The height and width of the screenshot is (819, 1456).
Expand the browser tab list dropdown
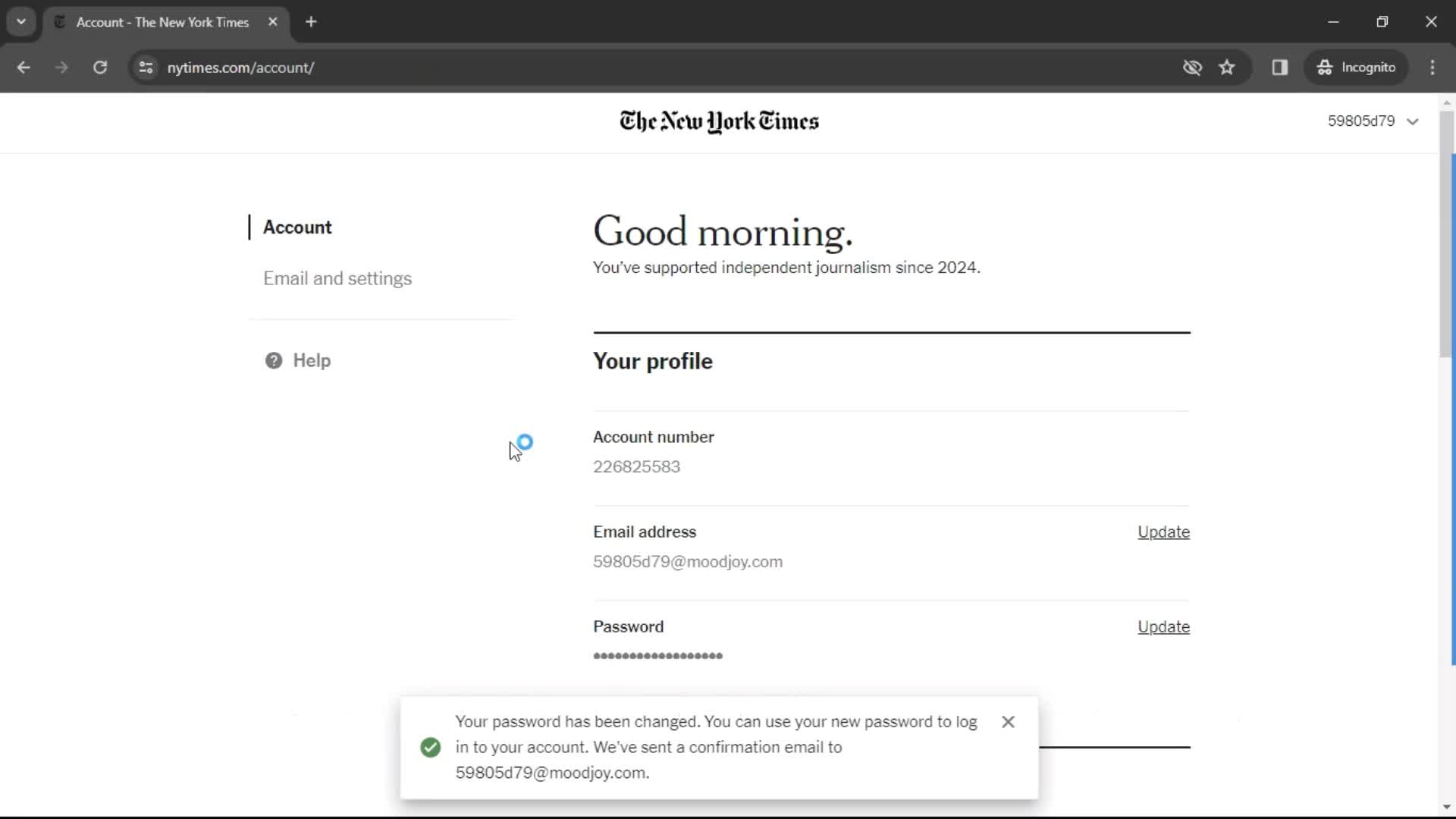point(21,21)
